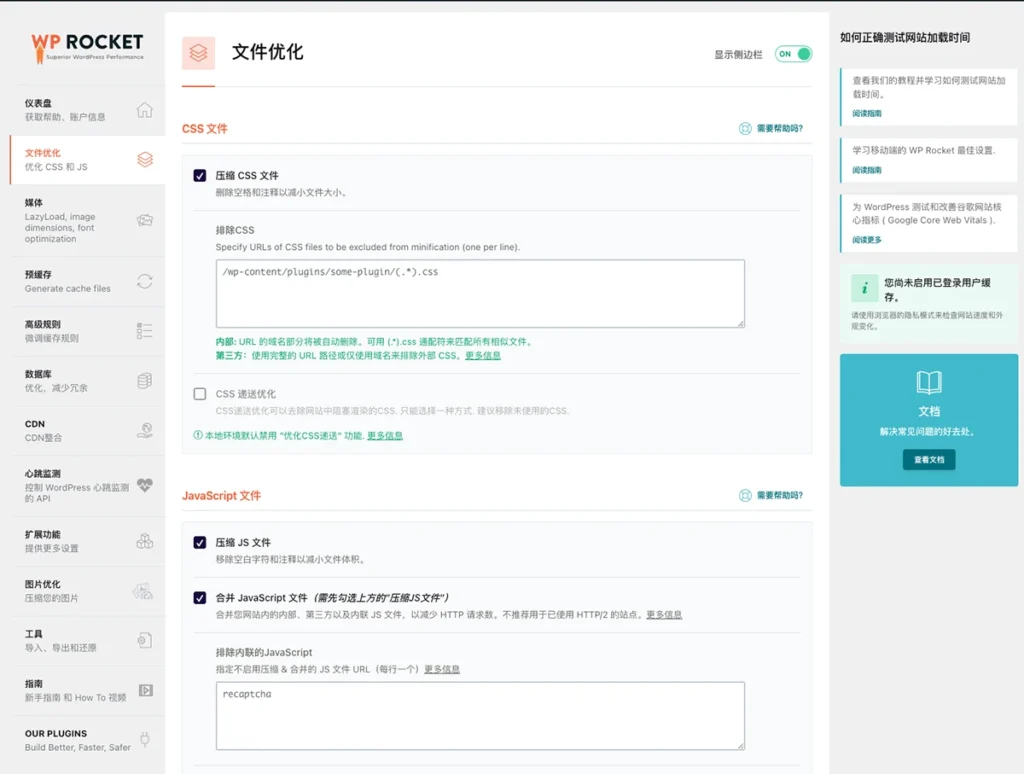Enable the CSS 递送优化 checkbox
This screenshot has height=774, width=1024.
click(200, 394)
